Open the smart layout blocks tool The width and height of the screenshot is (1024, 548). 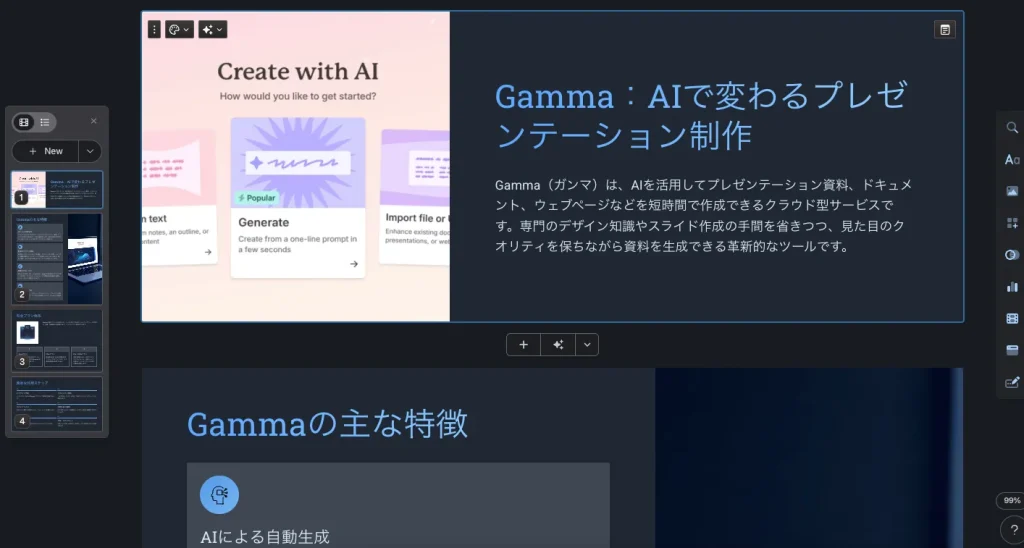(1012, 223)
